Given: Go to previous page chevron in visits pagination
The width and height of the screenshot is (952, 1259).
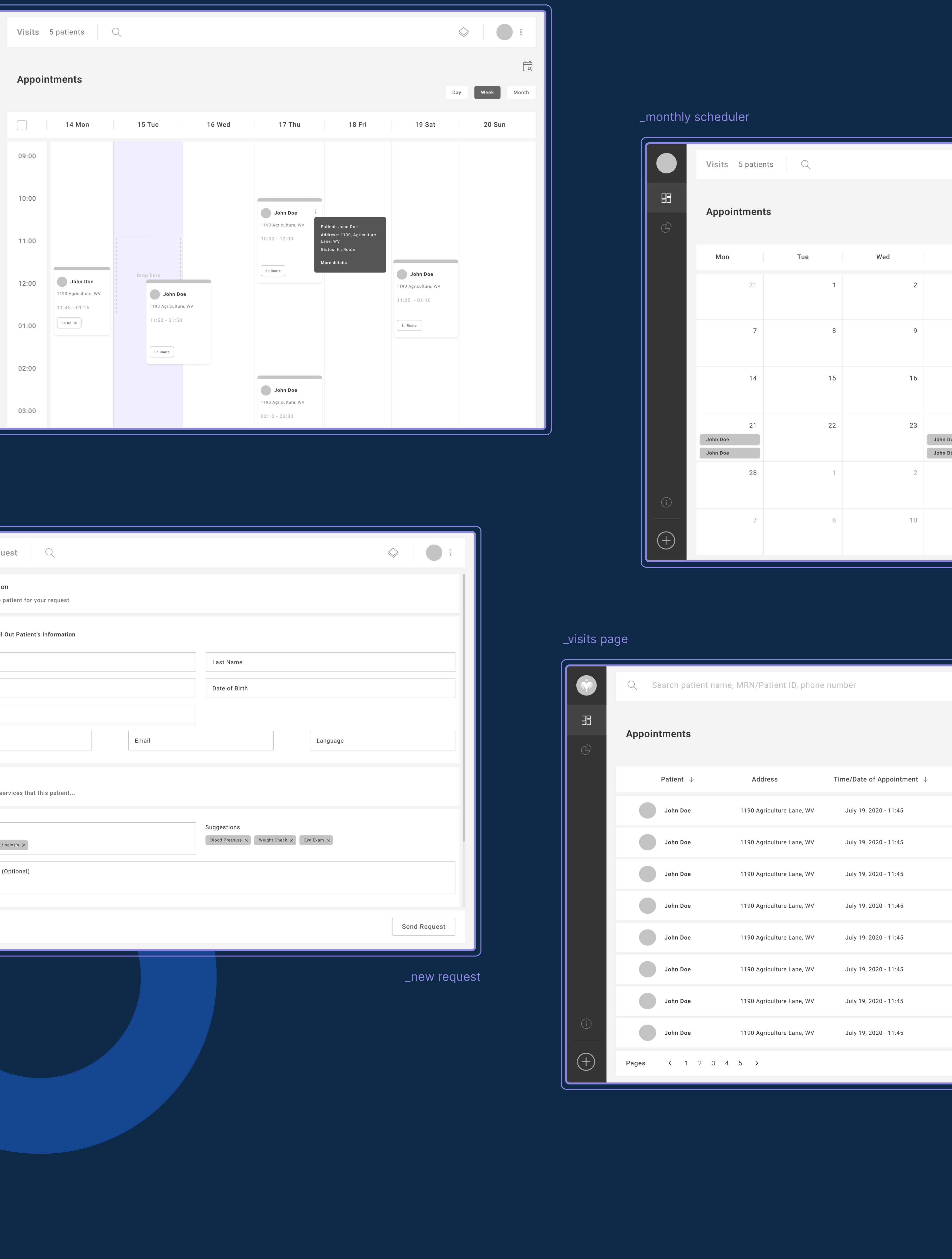Looking at the screenshot, I should 670,1063.
